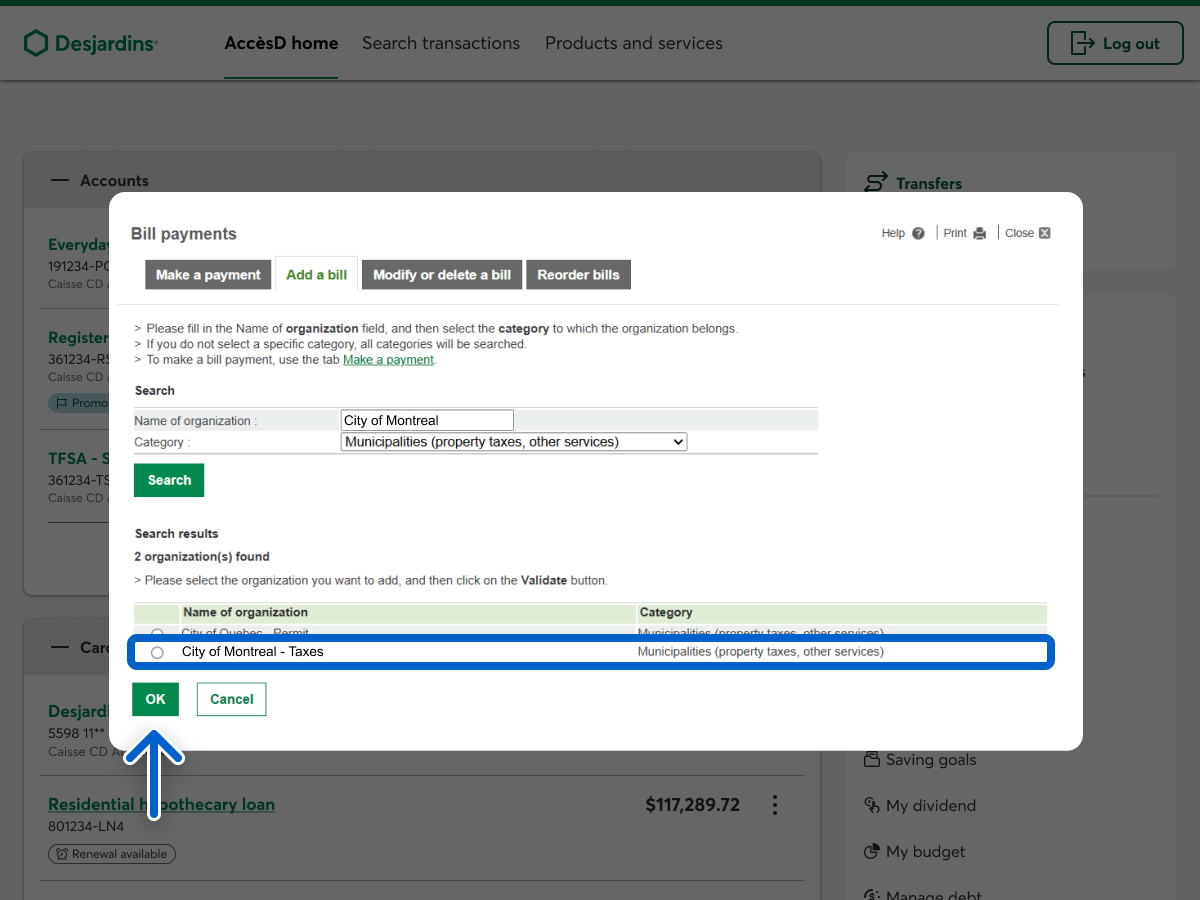
Task: Open the Category dropdown
Action: (514, 442)
